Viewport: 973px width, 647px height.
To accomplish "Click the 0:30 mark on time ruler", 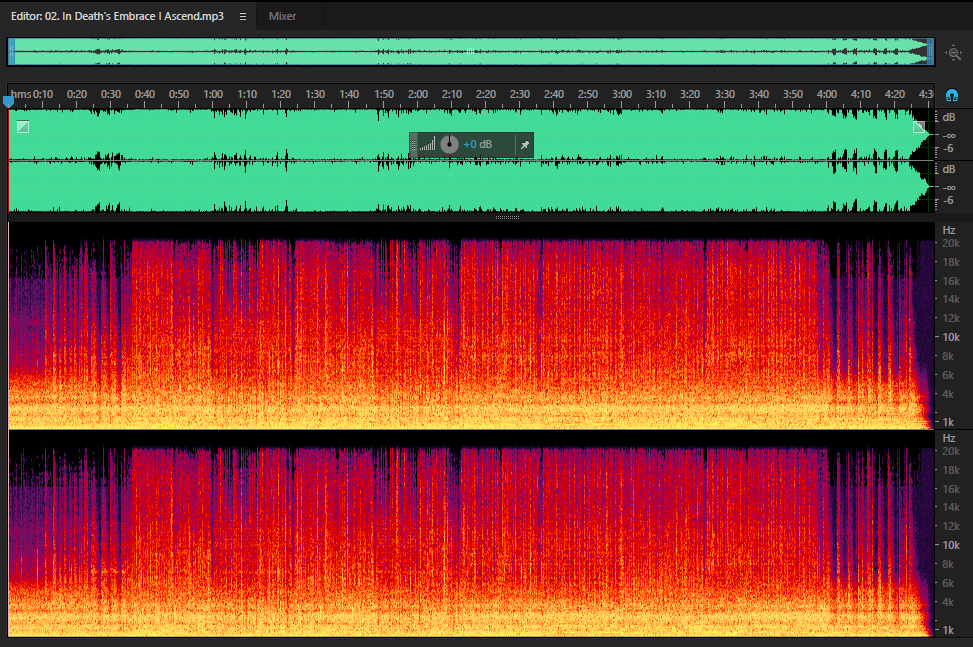I will 111,94.
